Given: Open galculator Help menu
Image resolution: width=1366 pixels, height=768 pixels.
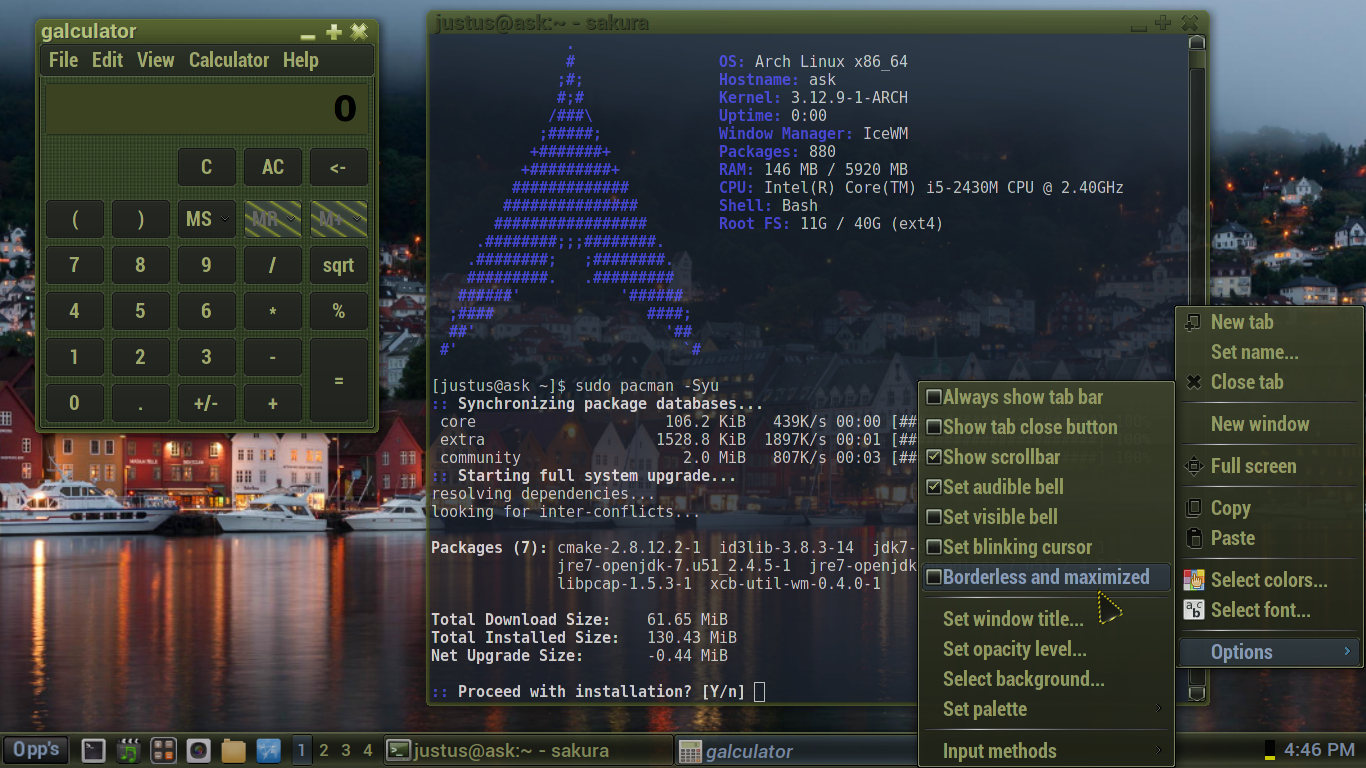Looking at the screenshot, I should [300, 60].
